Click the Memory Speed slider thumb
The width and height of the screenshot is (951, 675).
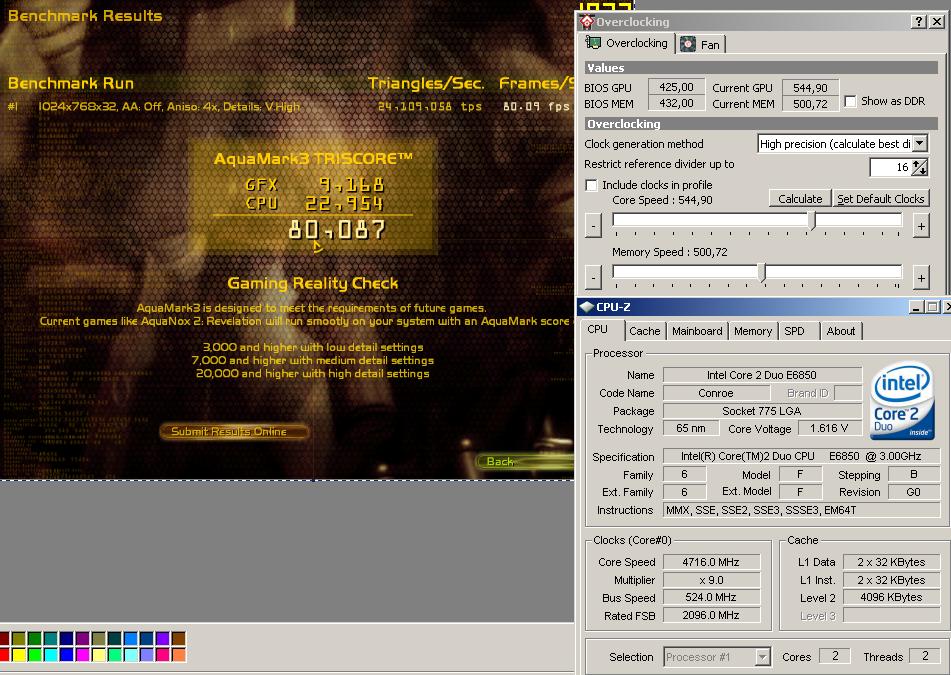pyautogui.click(x=764, y=272)
